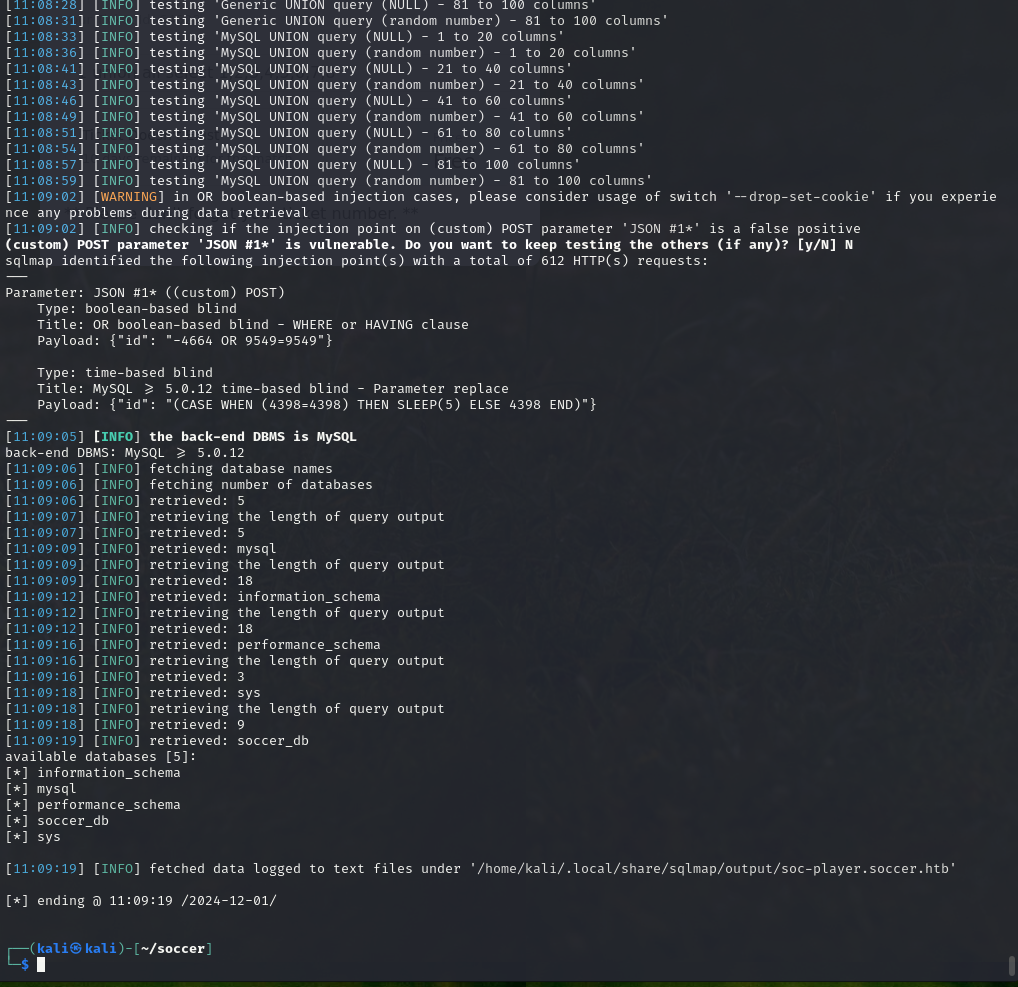
Task: Click the 'back-end DBMS: MySQL ≥ 5.0.12' line
Action: 125,453
